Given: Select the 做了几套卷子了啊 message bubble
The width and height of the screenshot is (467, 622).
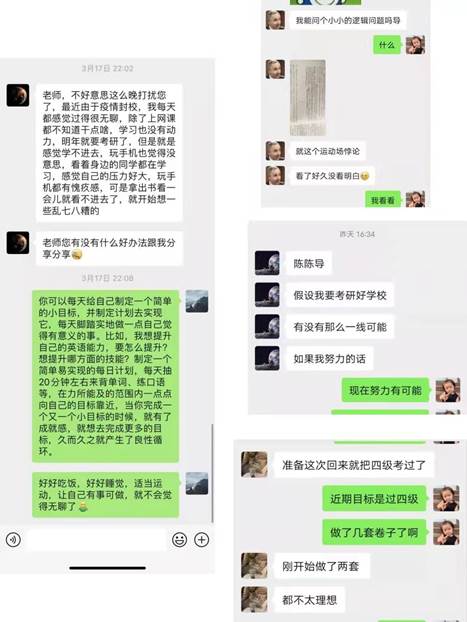Looking at the screenshot, I should [x=374, y=532].
